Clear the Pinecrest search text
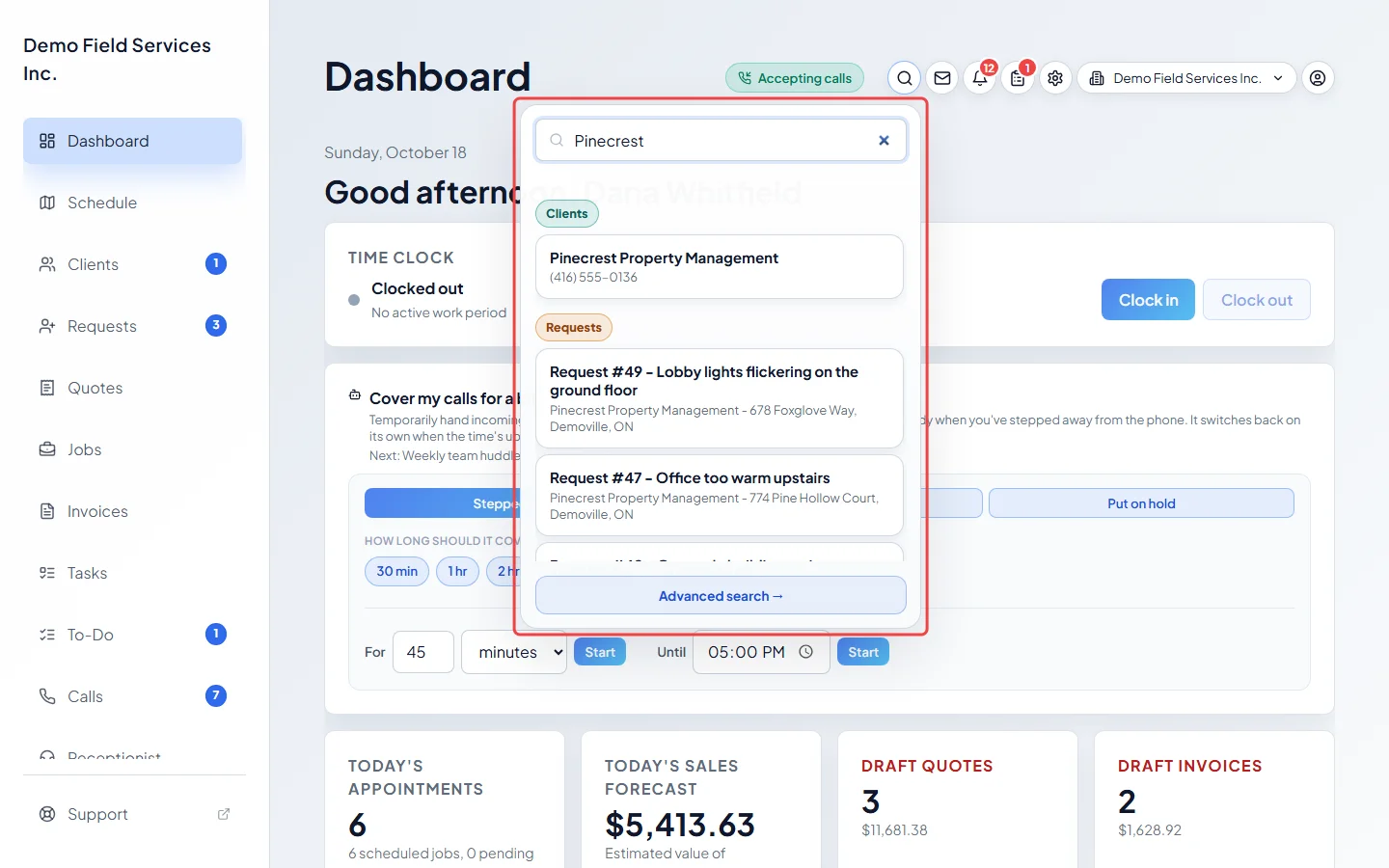Viewport: 1389px width, 868px height. pos(884,141)
